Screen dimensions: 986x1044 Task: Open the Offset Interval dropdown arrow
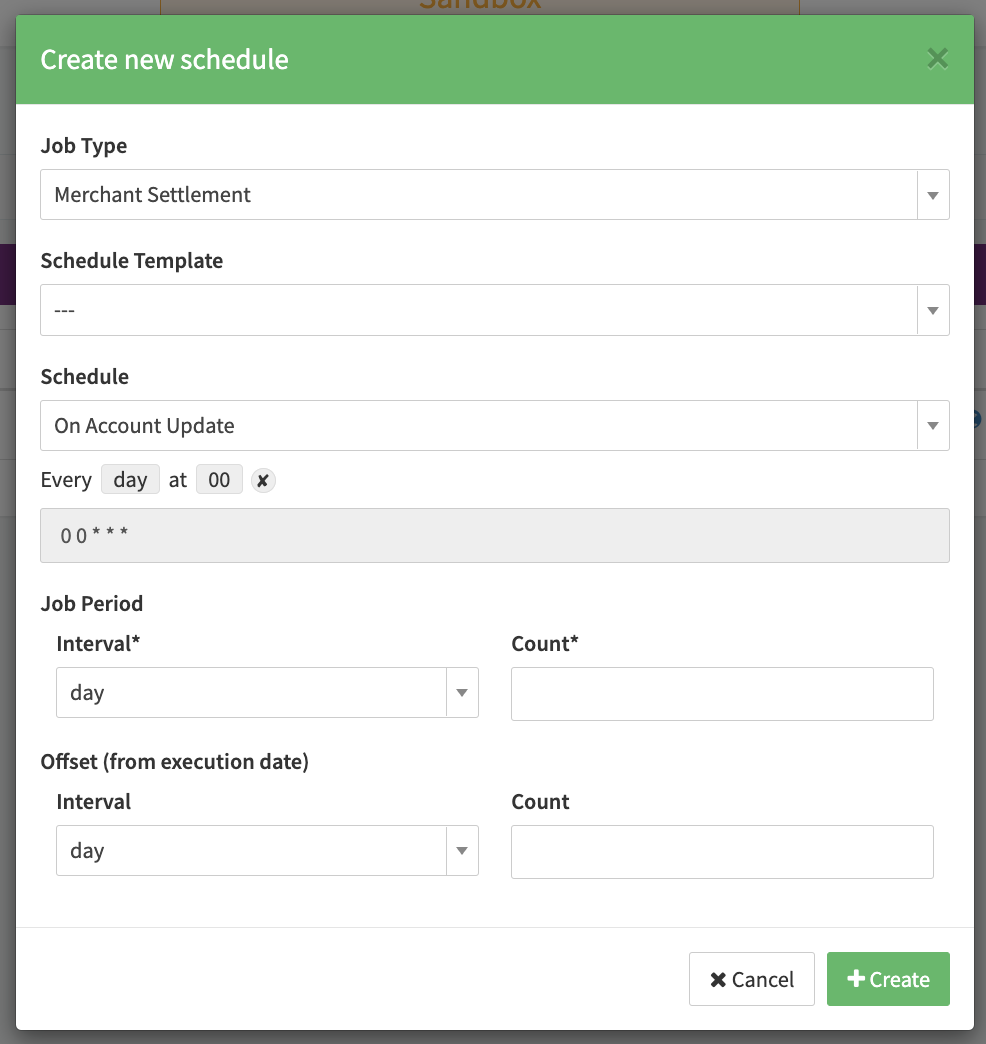coord(461,851)
